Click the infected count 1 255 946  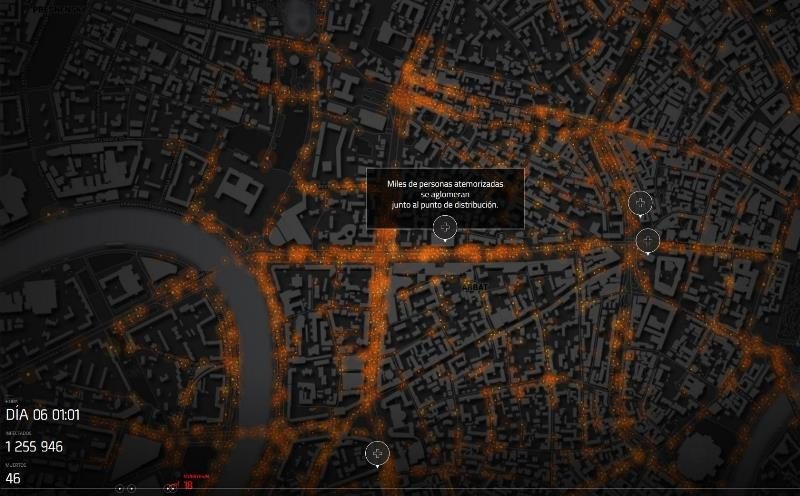pos(35,447)
